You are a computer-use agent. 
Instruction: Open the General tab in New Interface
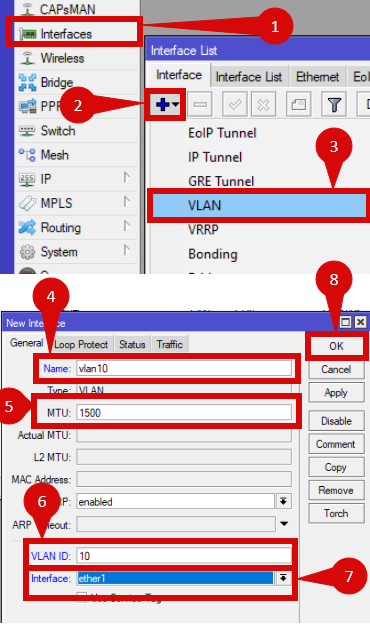(x=26, y=343)
